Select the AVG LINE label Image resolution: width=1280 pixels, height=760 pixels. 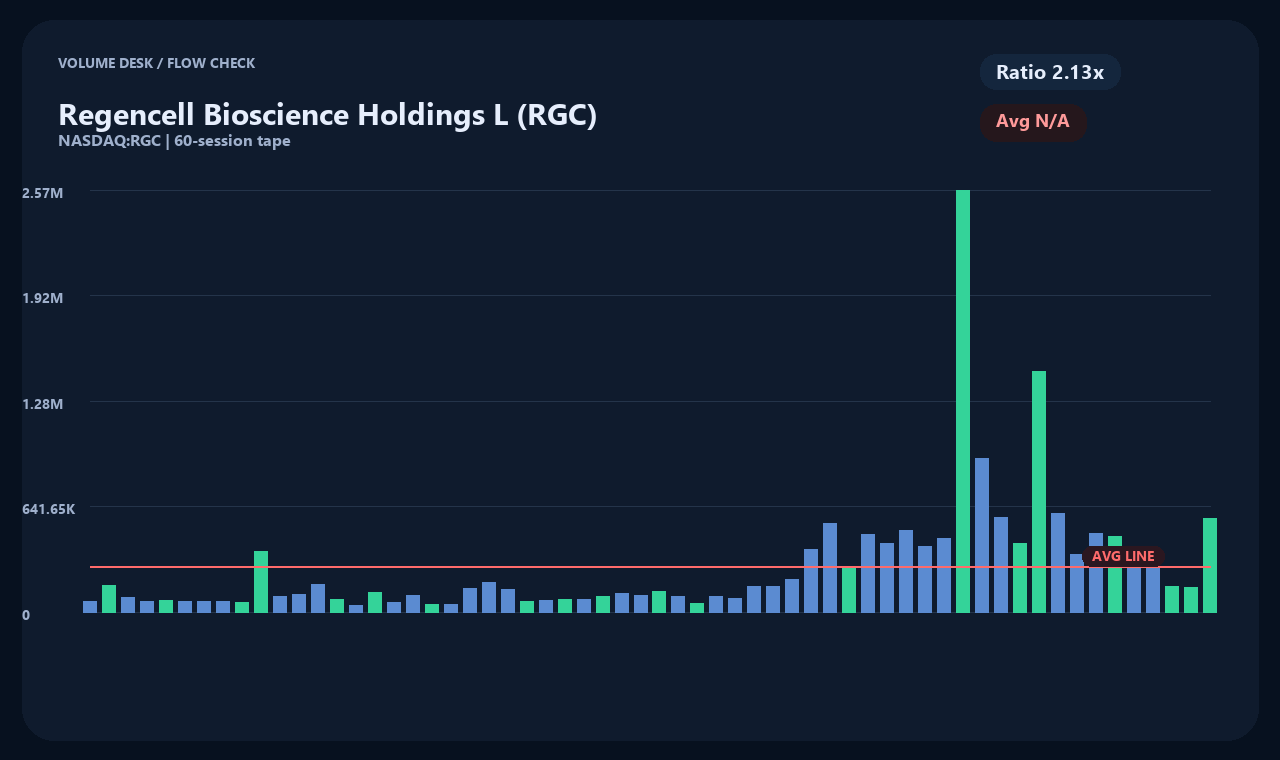pos(1123,556)
